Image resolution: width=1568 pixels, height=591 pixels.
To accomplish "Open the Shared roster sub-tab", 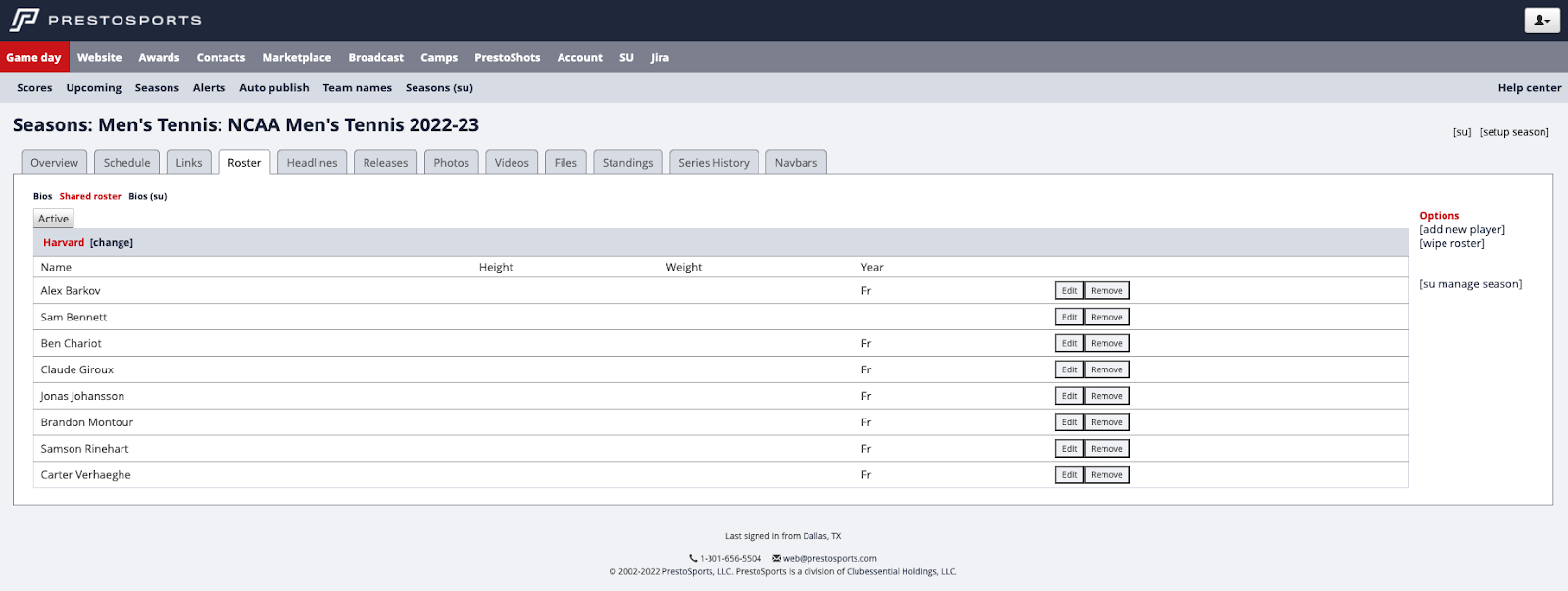I will pyautogui.click(x=90, y=197).
